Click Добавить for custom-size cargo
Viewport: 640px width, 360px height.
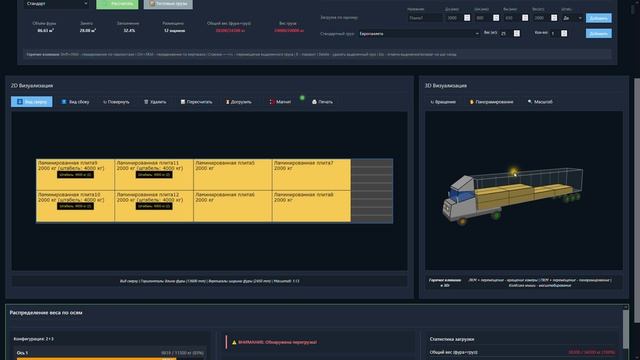[599, 18]
